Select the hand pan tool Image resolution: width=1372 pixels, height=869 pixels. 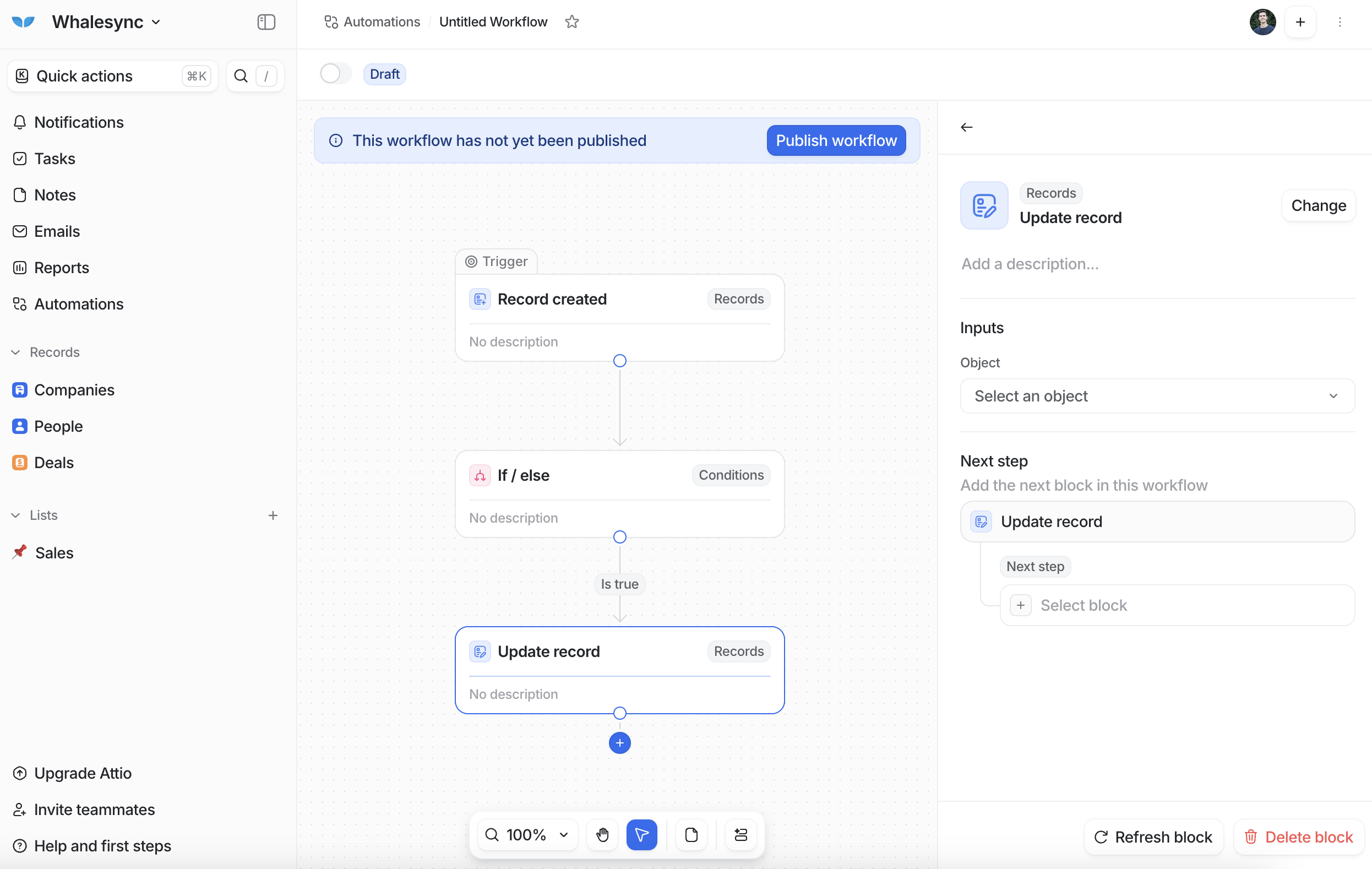602,835
